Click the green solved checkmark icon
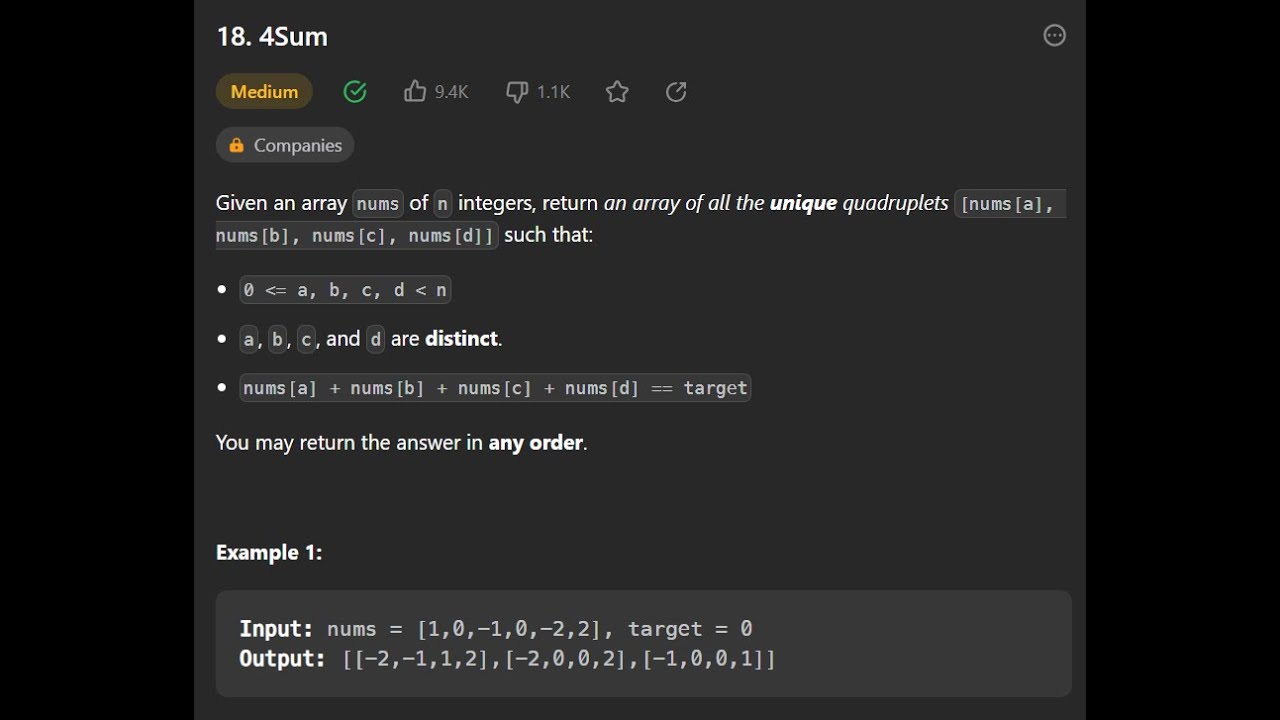 point(355,92)
